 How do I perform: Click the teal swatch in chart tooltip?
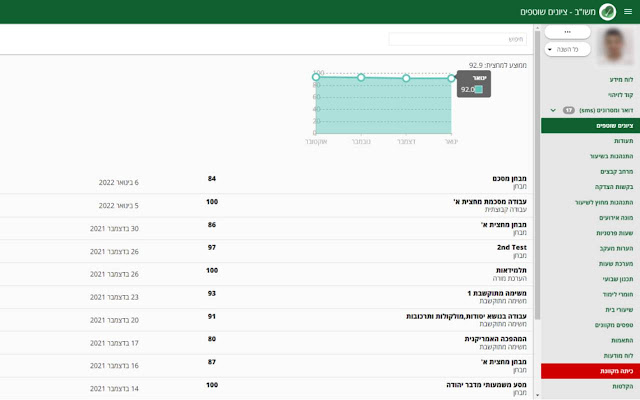point(479,89)
